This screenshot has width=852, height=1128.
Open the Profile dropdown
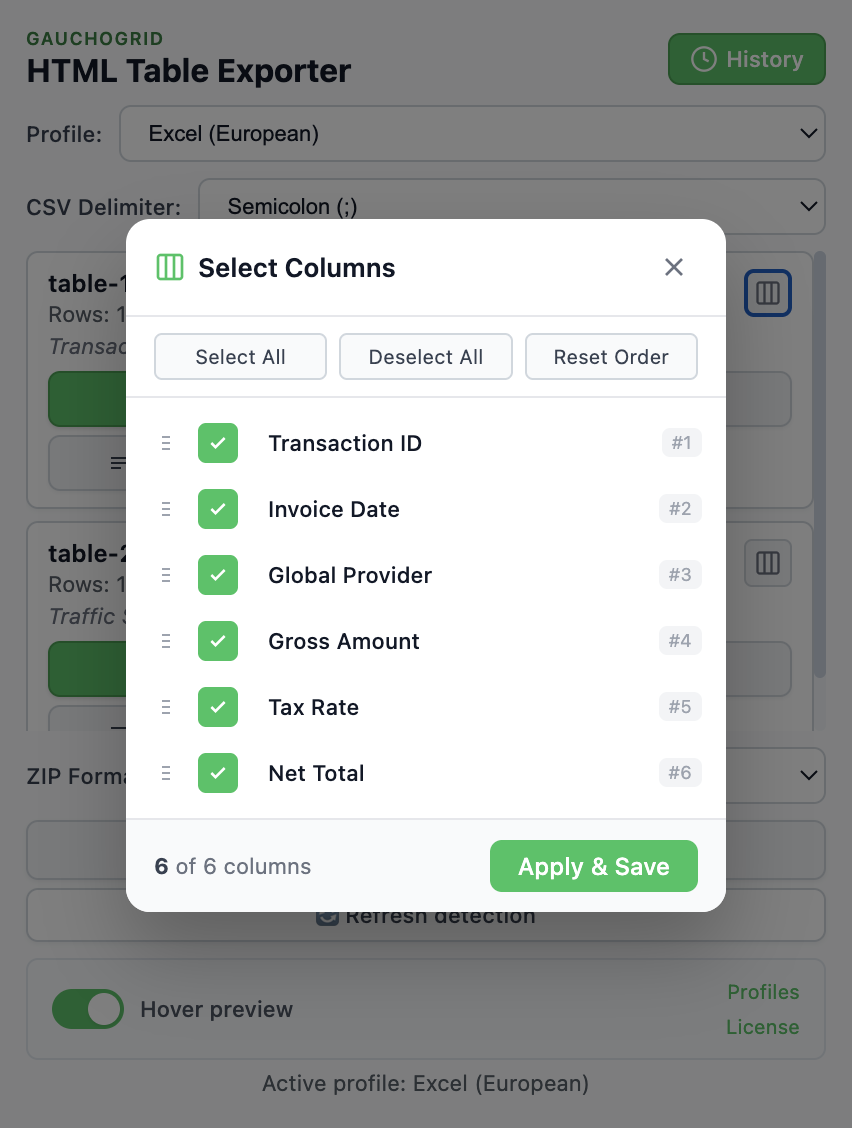472,133
